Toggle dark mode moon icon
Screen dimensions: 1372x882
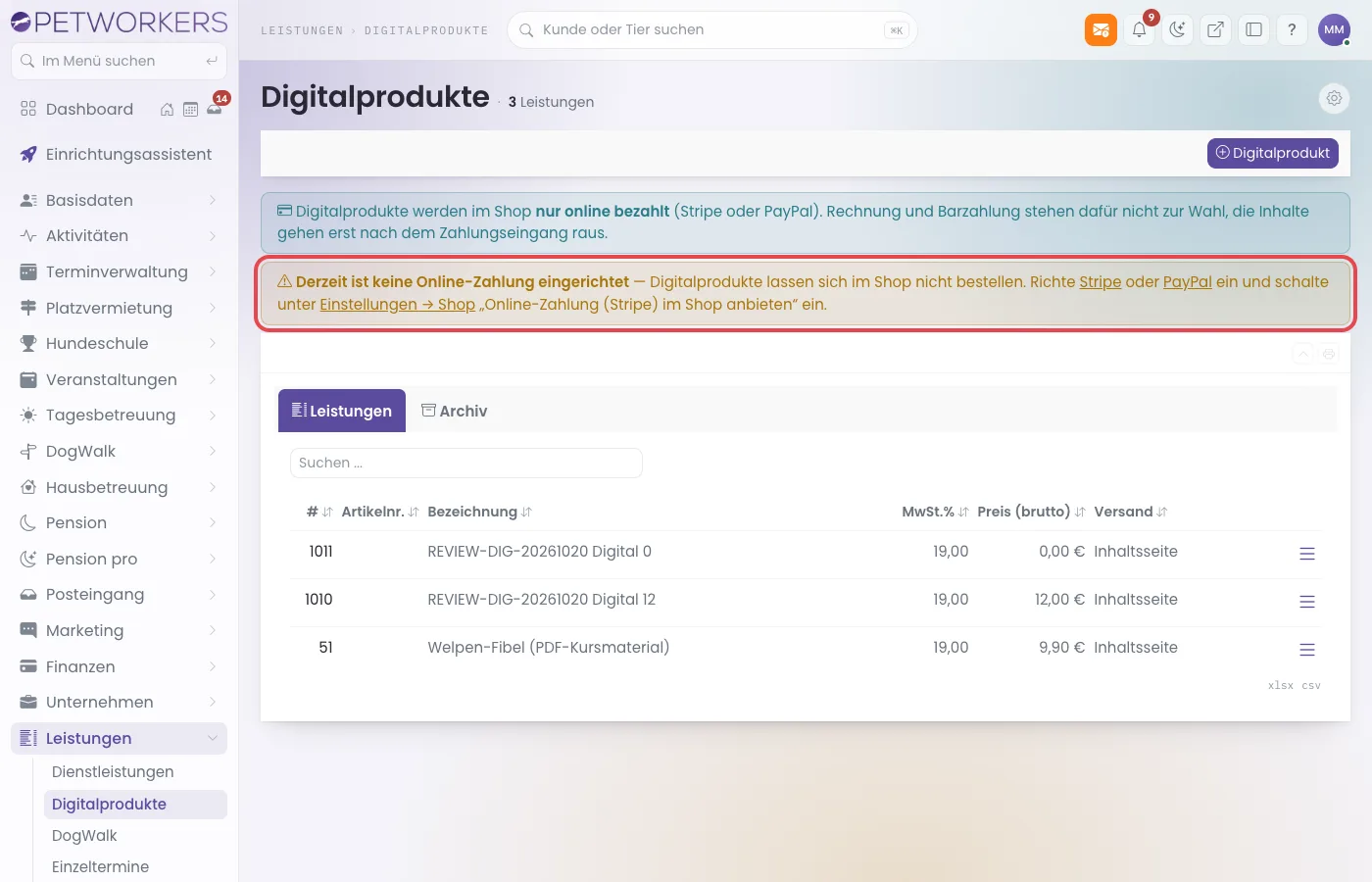pos(1177,29)
